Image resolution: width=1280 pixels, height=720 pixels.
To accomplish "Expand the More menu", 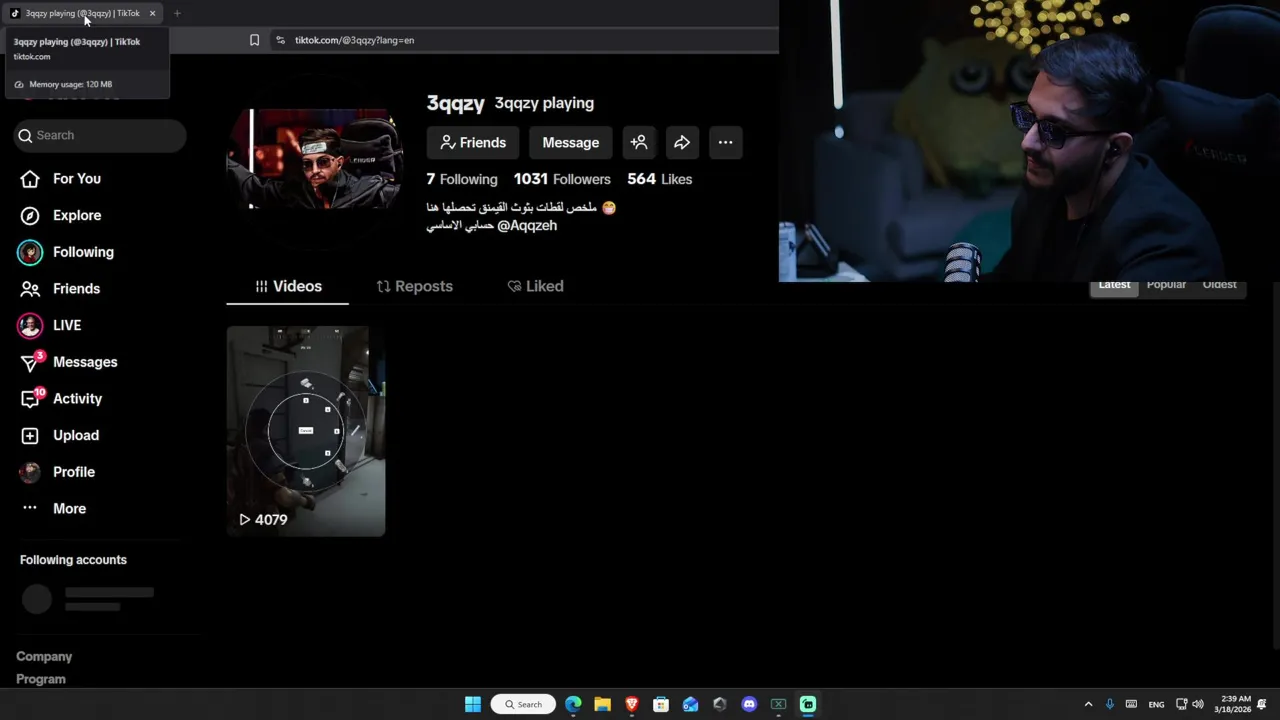I will (55, 509).
